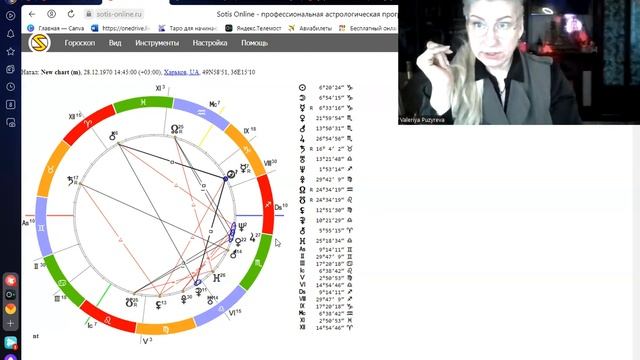Select Neptune glyph on the chart wheel

click(x=242, y=227)
